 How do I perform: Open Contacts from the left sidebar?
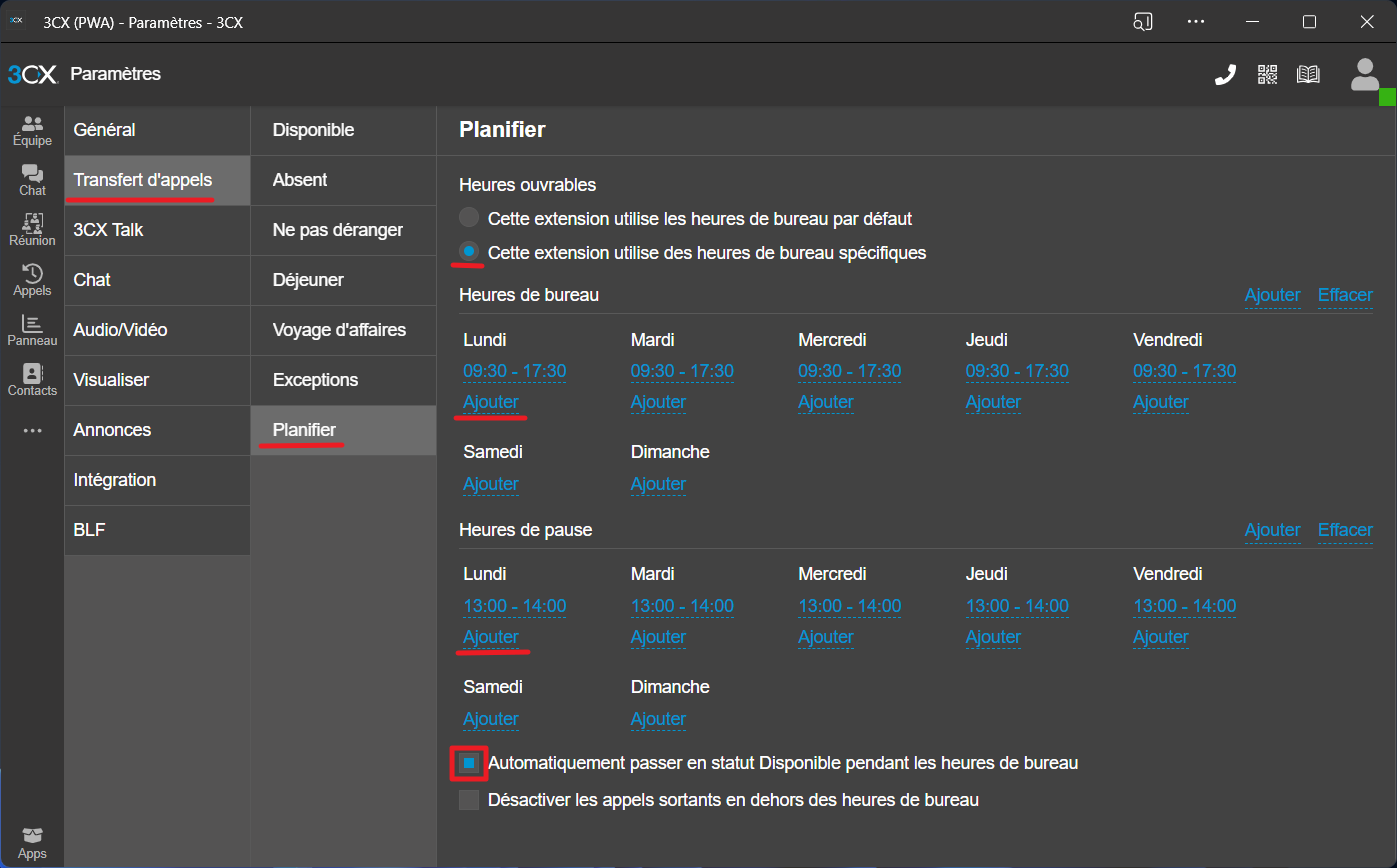tap(32, 381)
